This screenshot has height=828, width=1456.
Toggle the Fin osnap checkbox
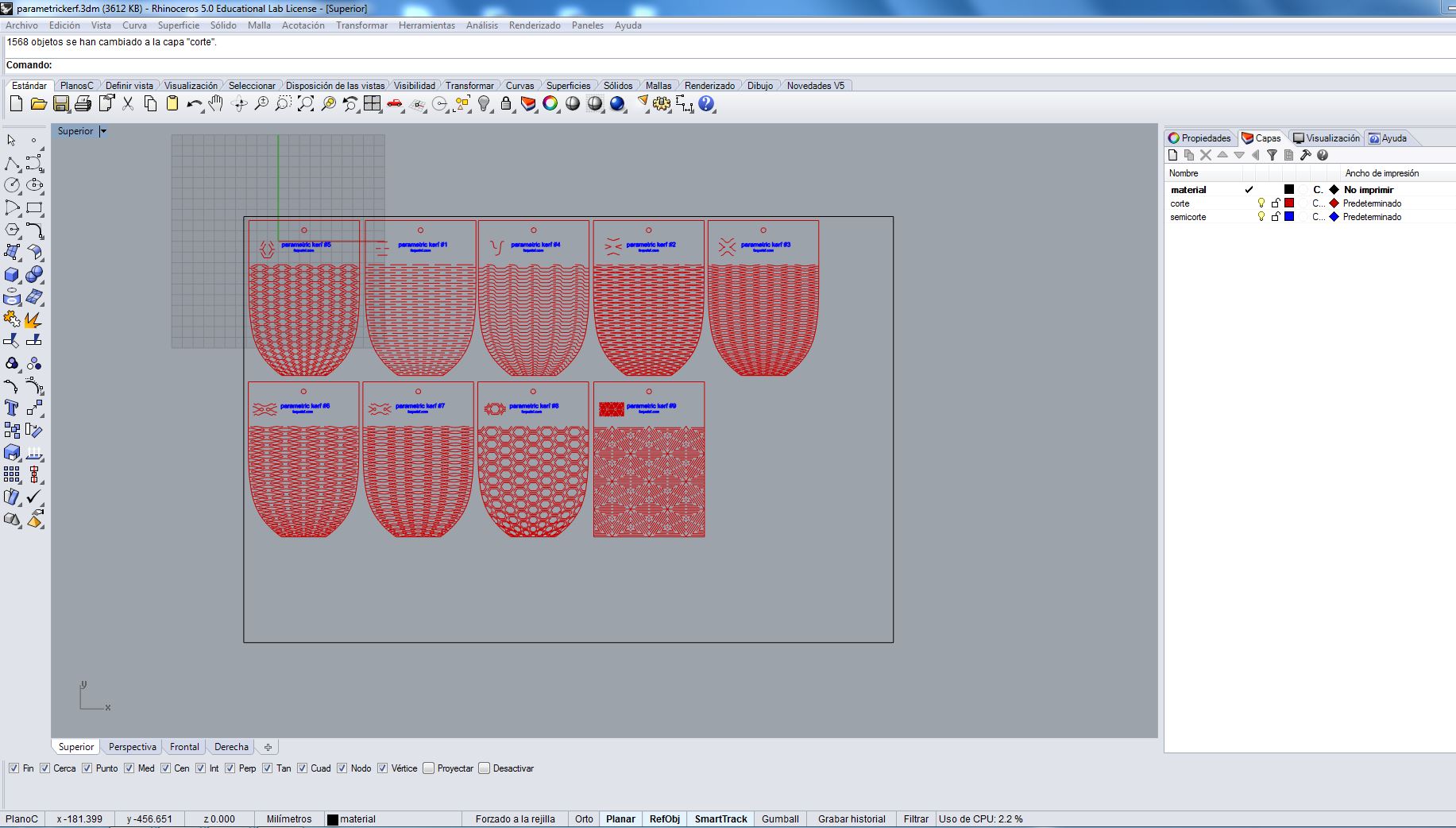tap(14, 768)
